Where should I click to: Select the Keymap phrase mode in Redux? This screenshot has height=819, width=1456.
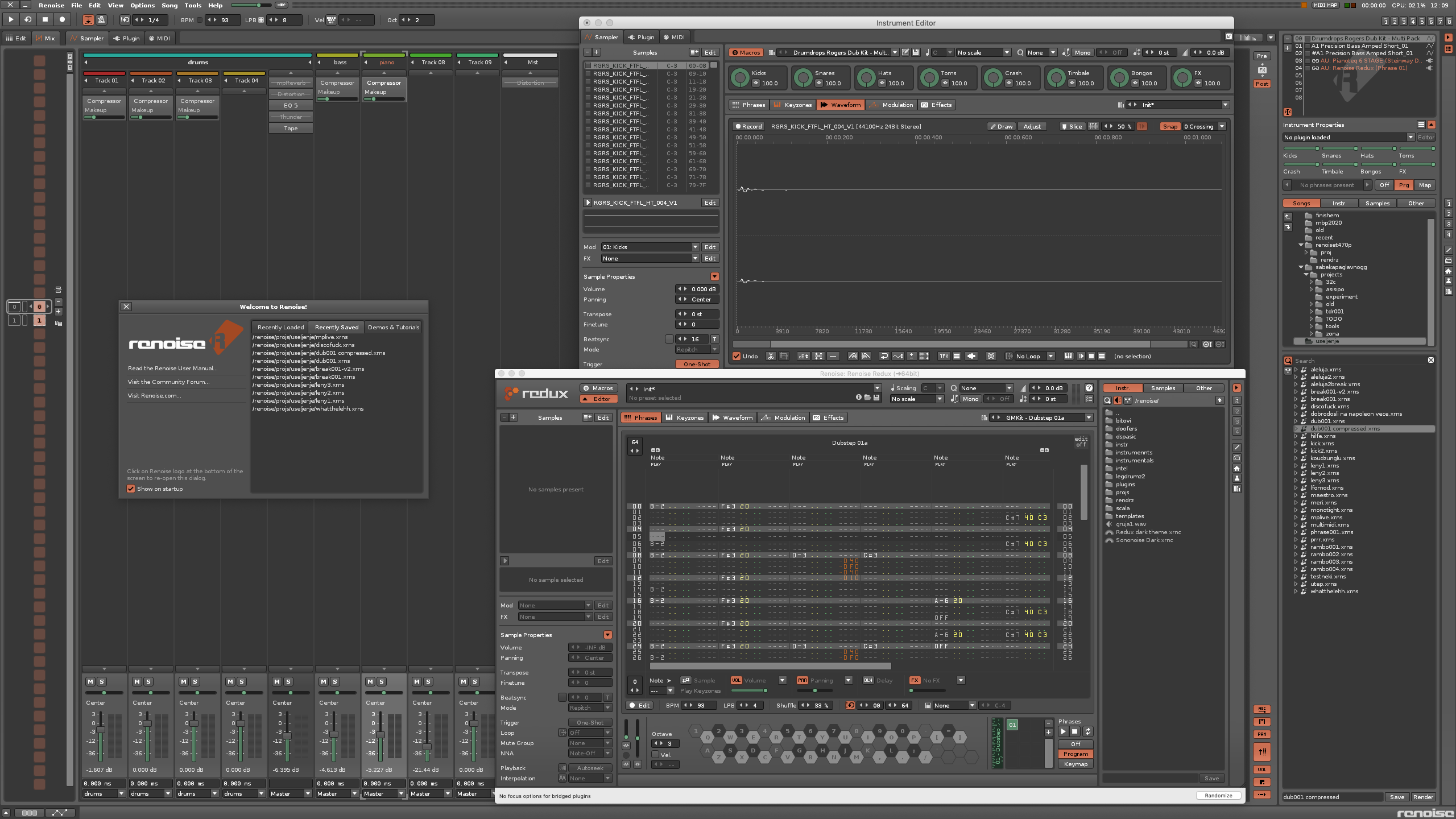point(1076,764)
